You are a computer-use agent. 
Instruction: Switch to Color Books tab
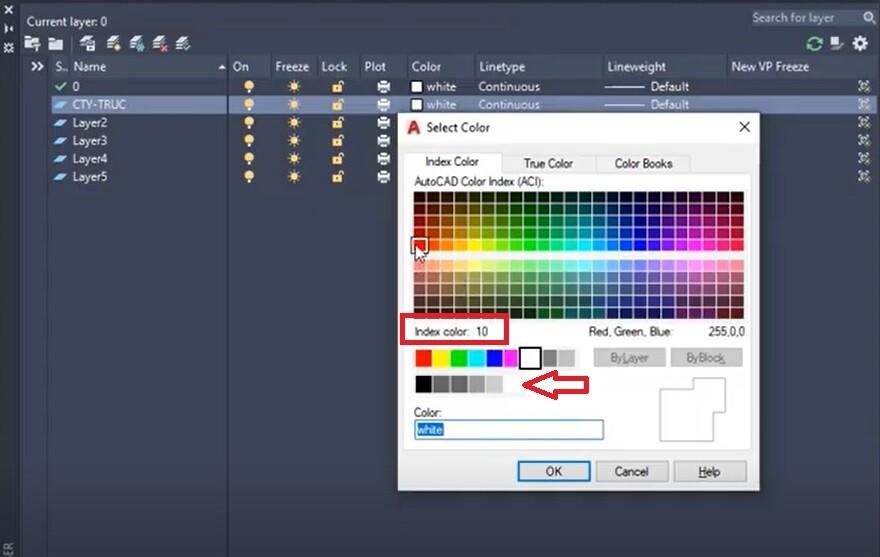(643, 163)
